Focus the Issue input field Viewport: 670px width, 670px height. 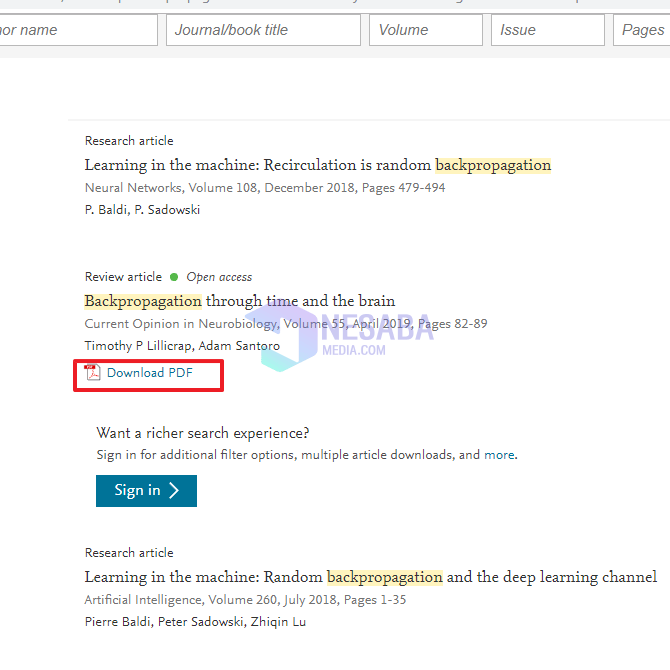point(548,30)
